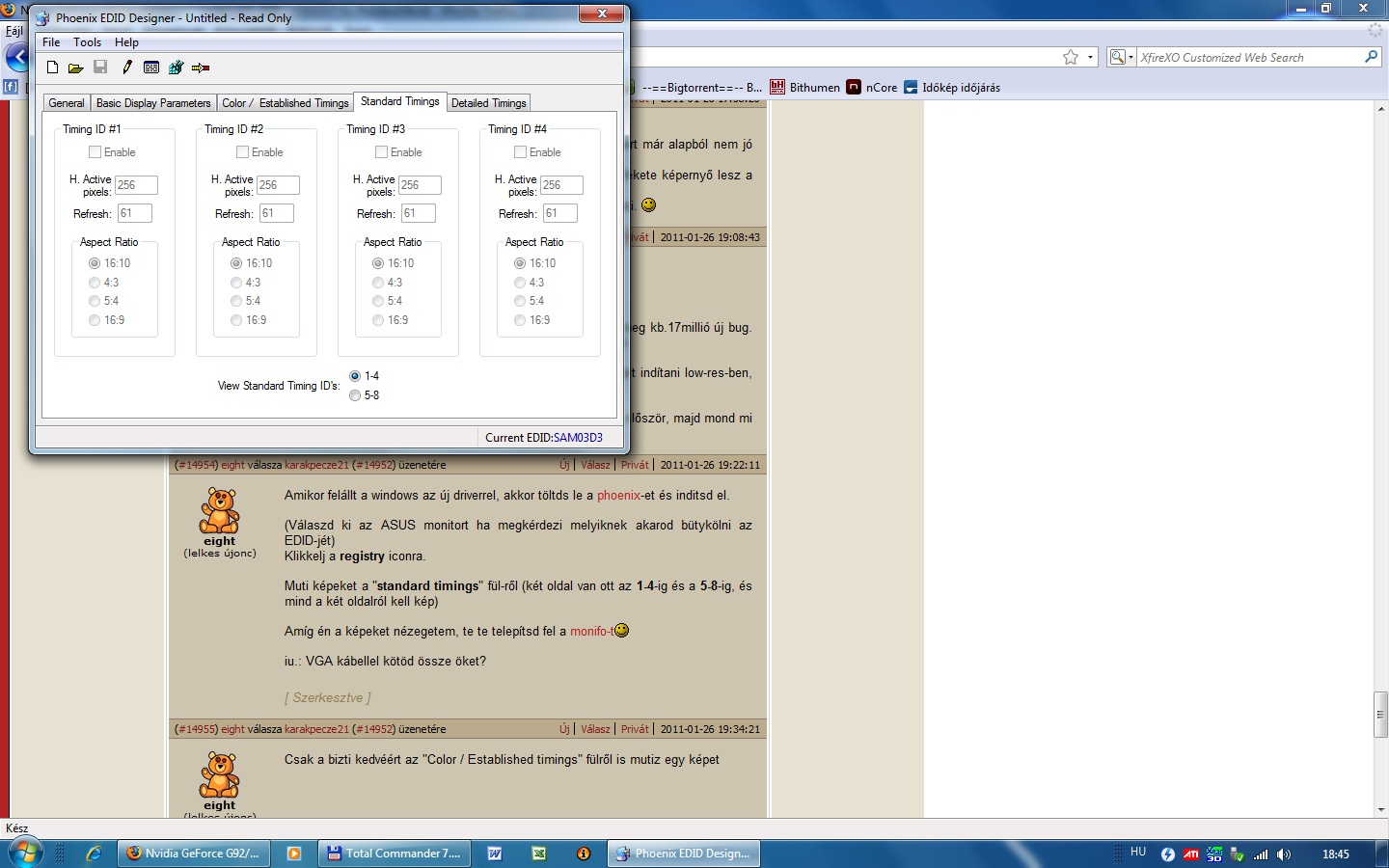Viewport: 1389px width, 868px height.
Task: Click the nCore bookmark icon
Action: [x=854, y=87]
